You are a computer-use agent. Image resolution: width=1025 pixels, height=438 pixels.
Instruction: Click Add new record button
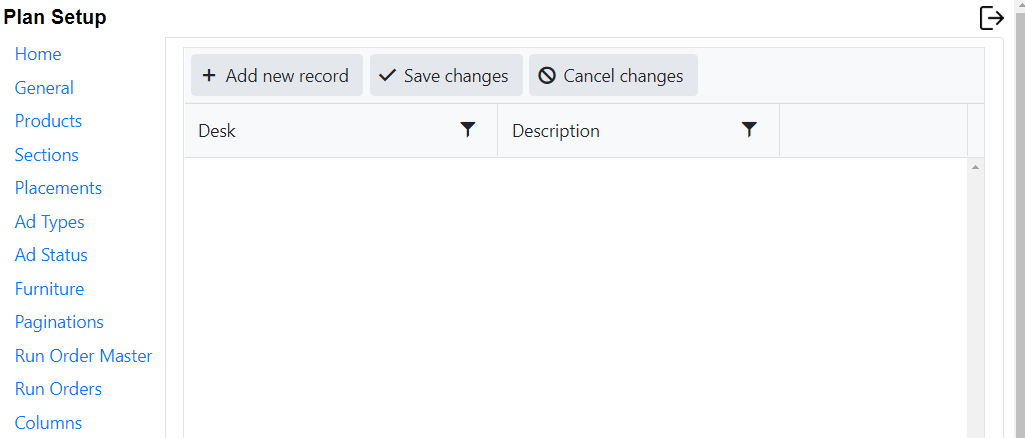click(x=276, y=76)
